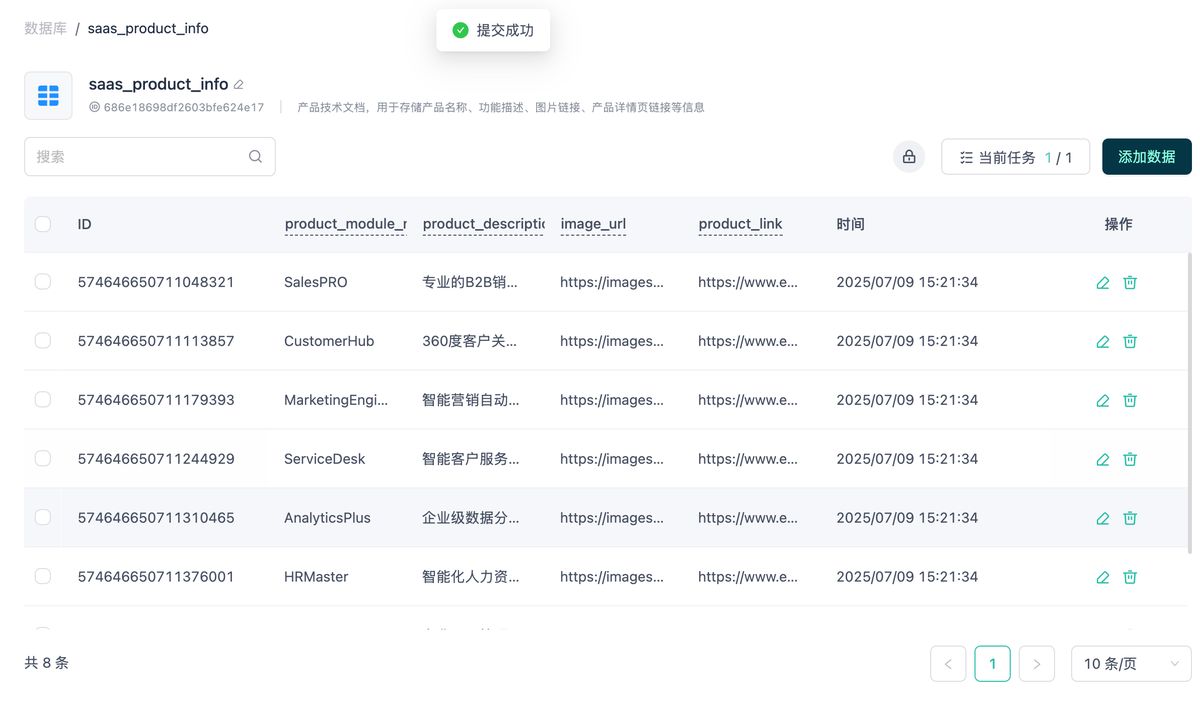The height and width of the screenshot is (708, 1200).
Task: Click the previous page chevron in pagination
Action: click(x=948, y=663)
